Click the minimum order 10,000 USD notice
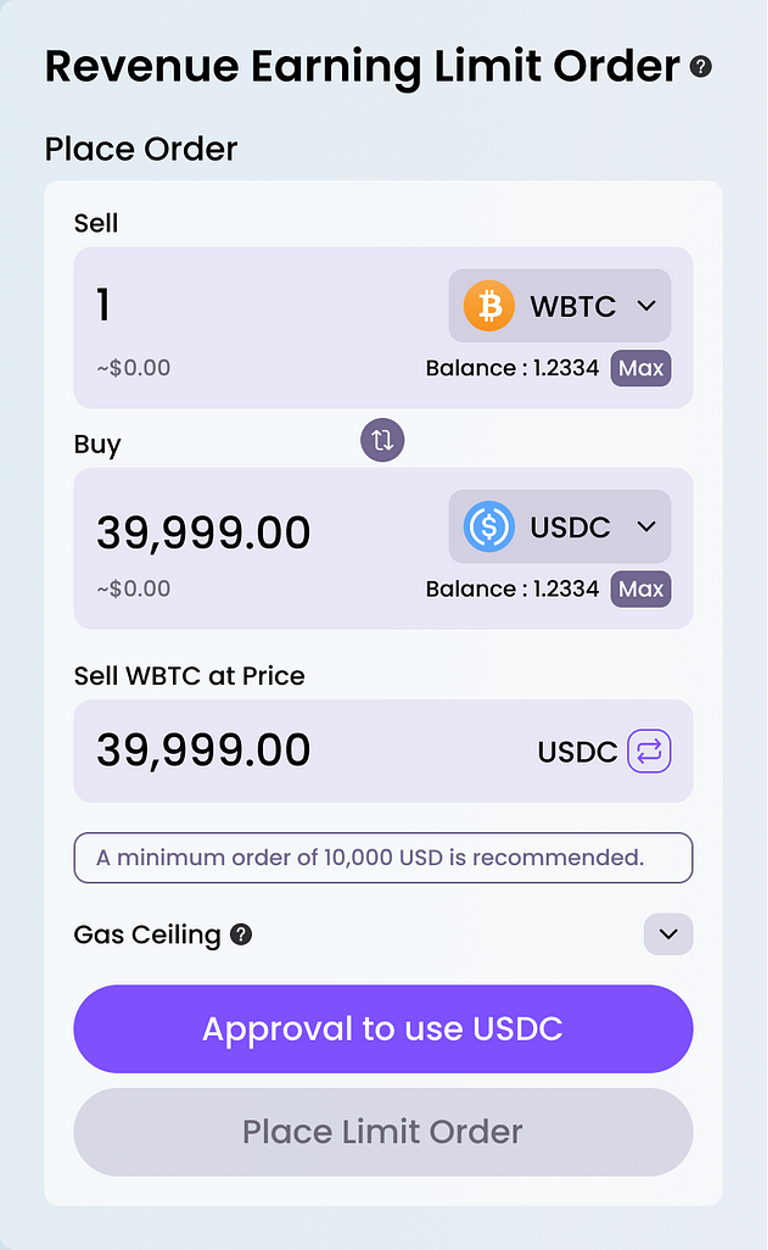 point(383,858)
